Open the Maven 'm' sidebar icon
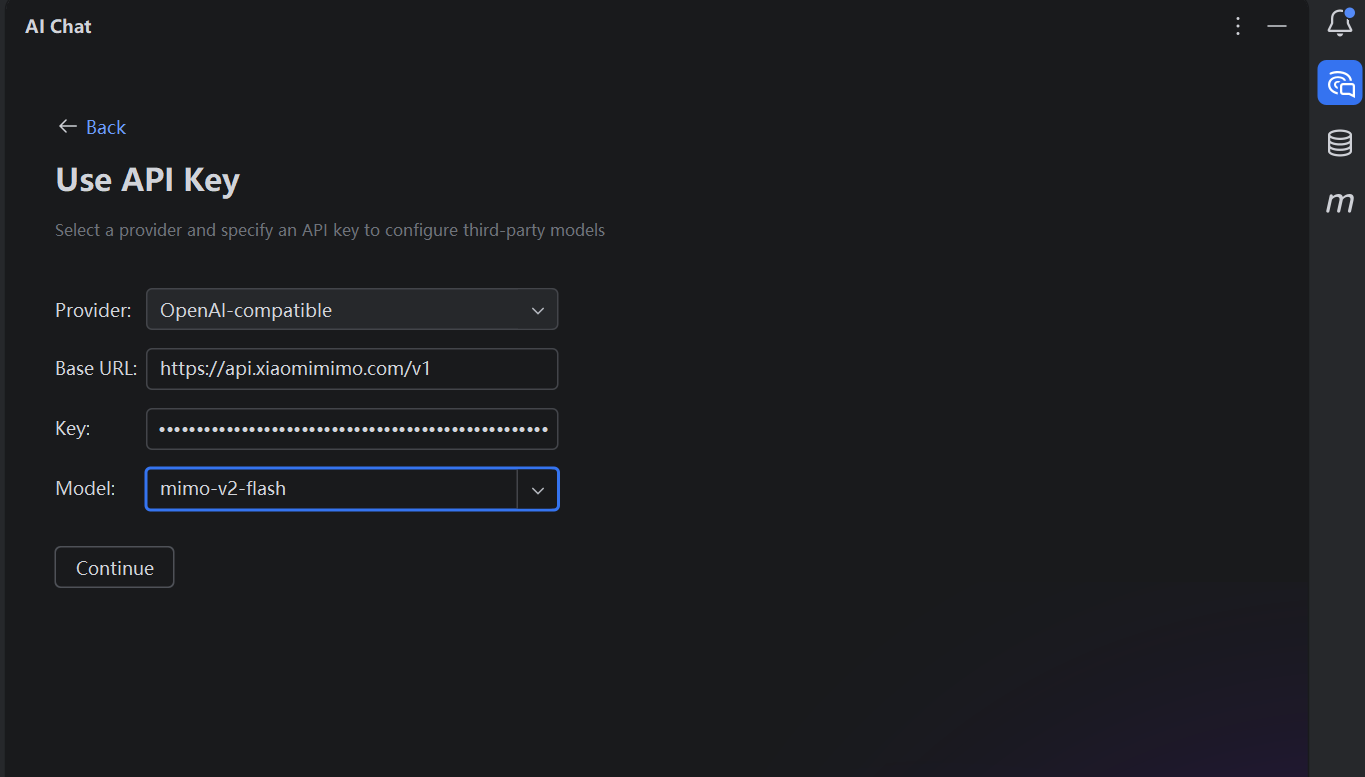 [1340, 202]
